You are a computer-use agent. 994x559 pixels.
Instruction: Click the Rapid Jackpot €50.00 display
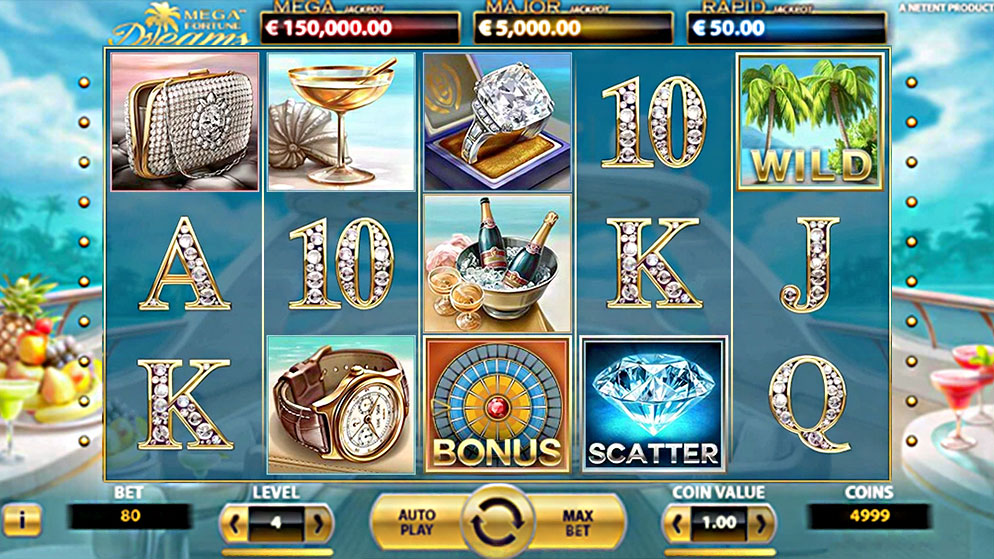[786, 28]
